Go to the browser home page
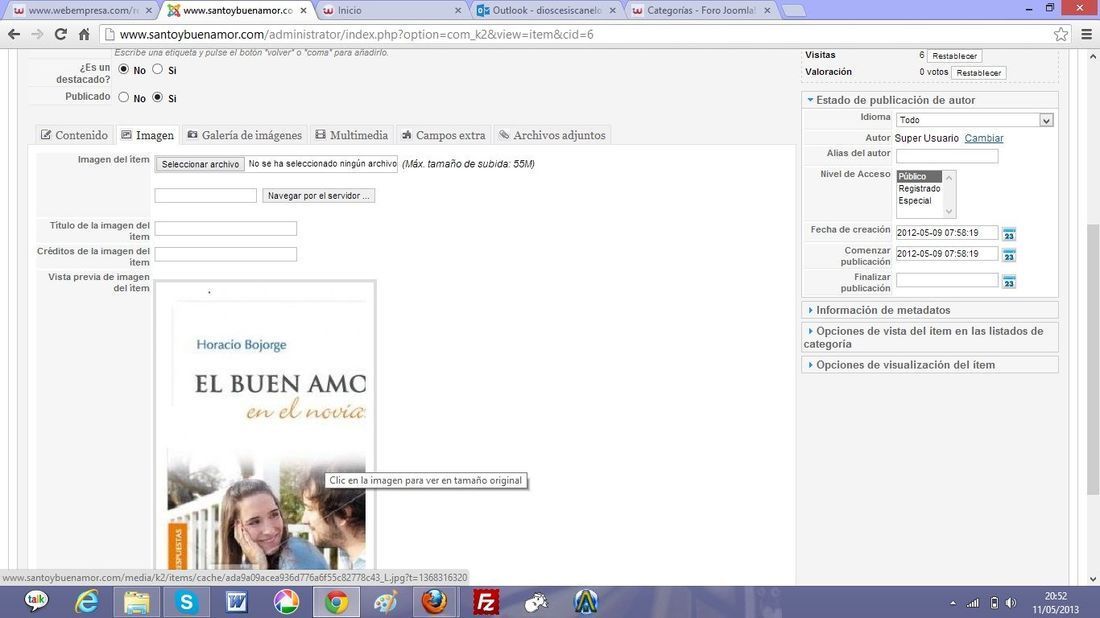 pyautogui.click(x=84, y=34)
